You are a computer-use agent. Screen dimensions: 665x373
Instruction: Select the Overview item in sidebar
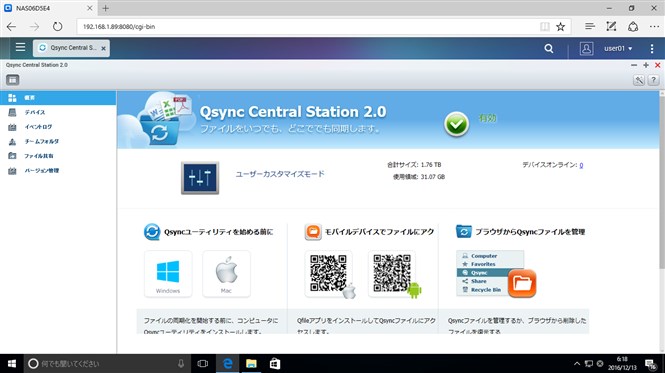(x=58, y=98)
